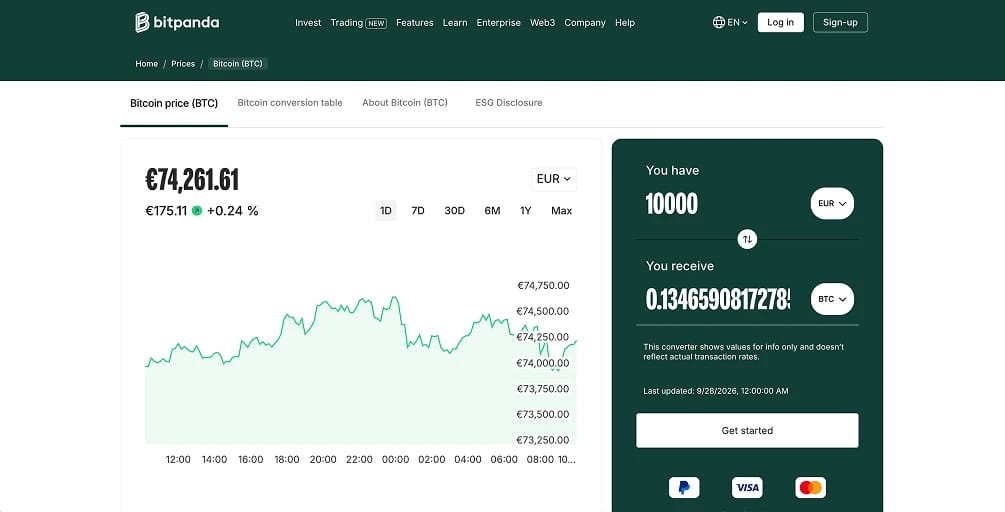The image size is (1005, 512).
Task: Open the Invest menu
Action: tap(308, 22)
